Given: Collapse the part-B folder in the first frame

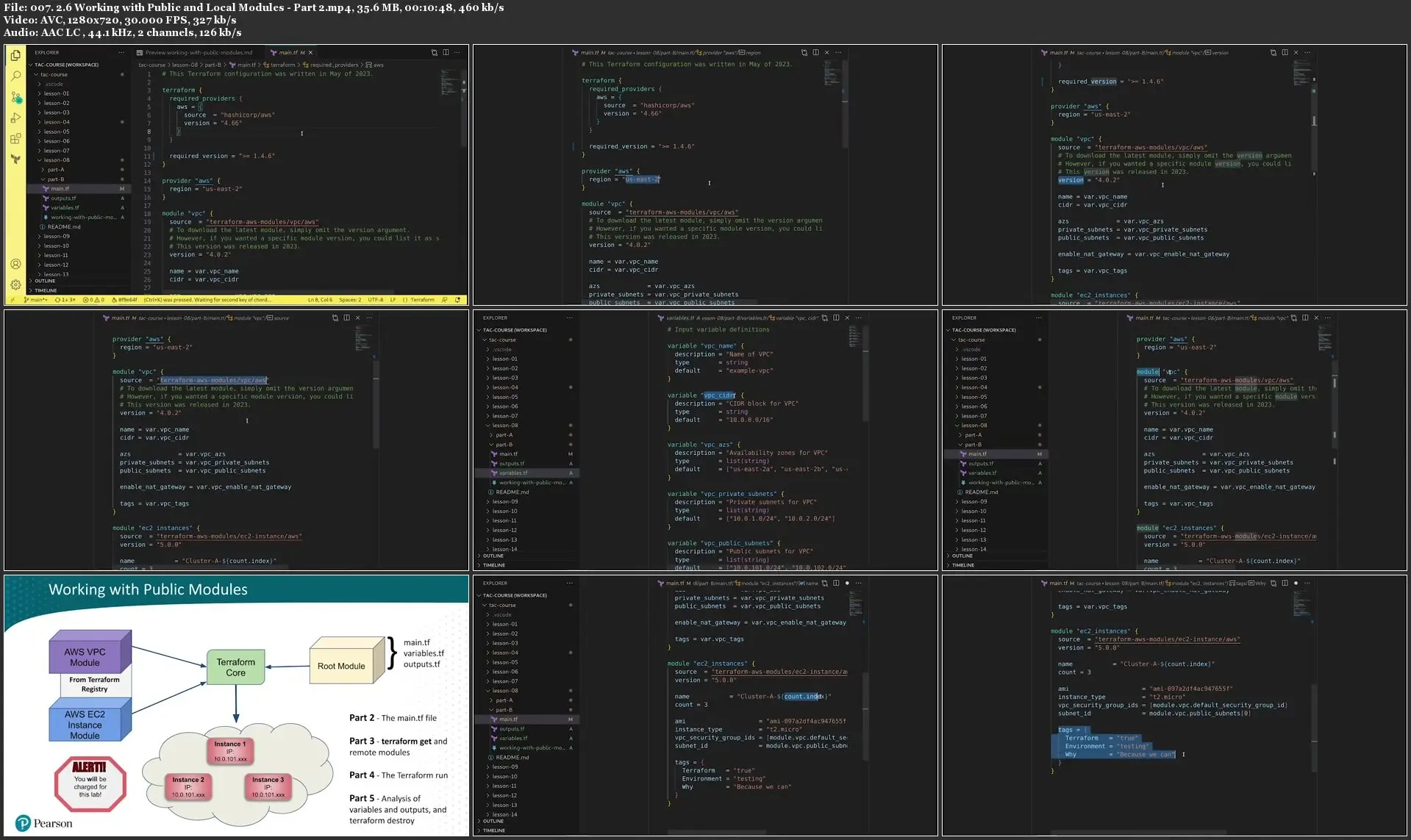Looking at the screenshot, I should [x=55, y=179].
